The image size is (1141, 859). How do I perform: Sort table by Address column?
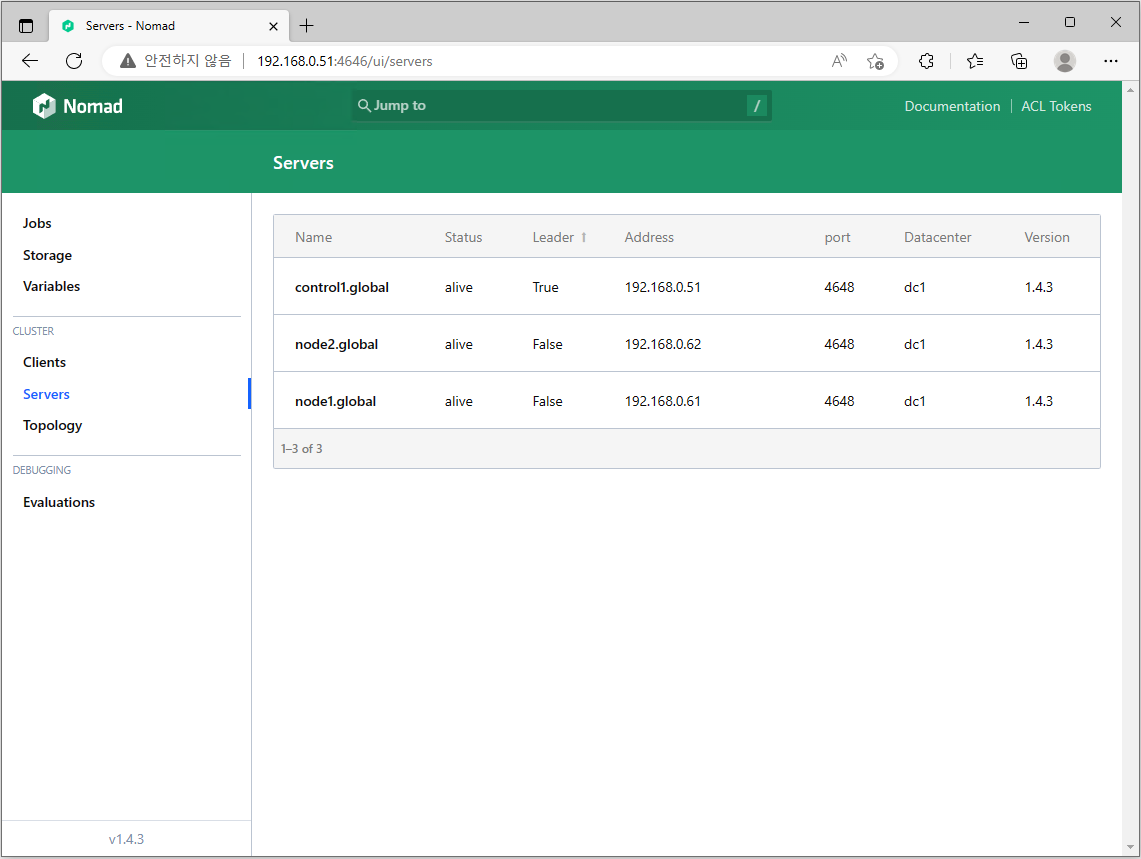[x=649, y=237]
